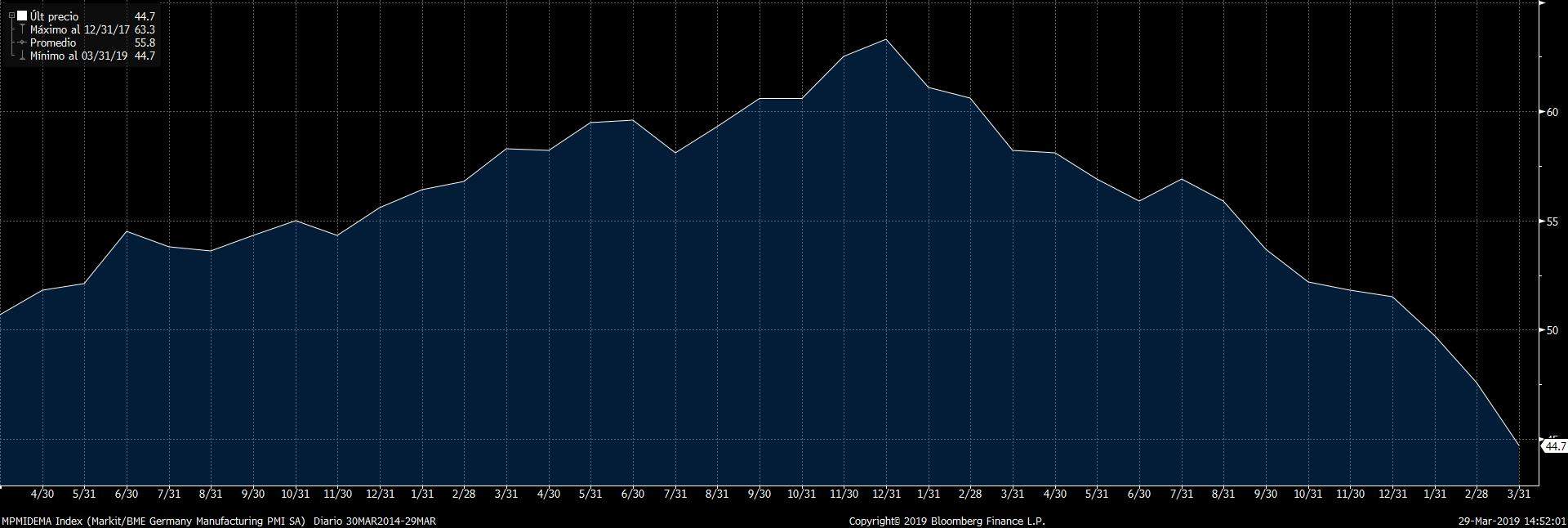Click the MPMIDEMA Index ticker description text
The width and height of the screenshot is (1568, 528).
point(154,521)
